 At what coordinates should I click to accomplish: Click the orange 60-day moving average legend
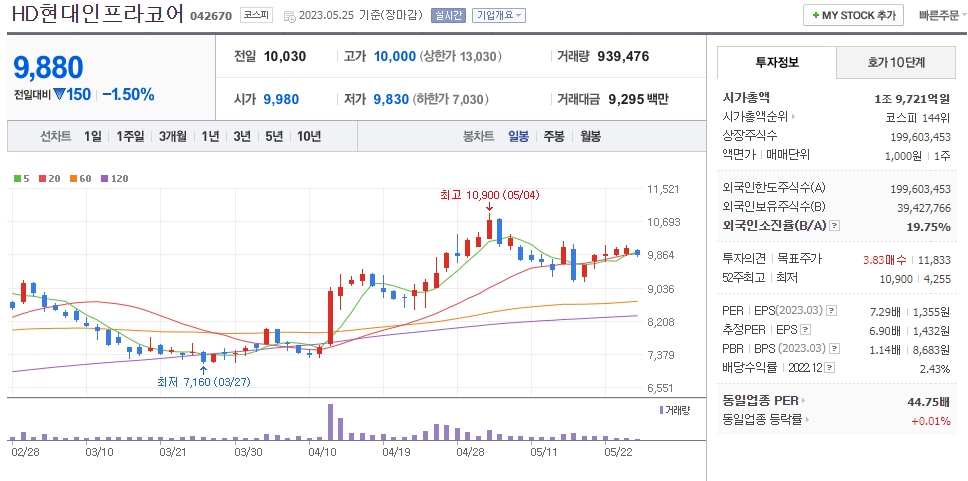pyautogui.click(x=80, y=178)
